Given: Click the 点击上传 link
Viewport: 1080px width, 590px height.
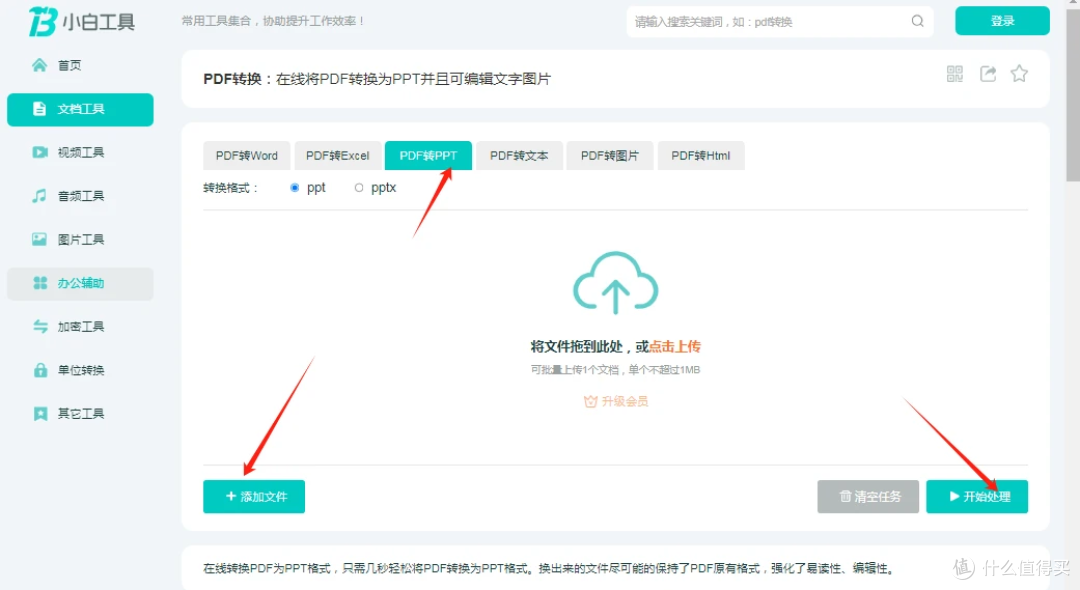Looking at the screenshot, I should coord(674,346).
